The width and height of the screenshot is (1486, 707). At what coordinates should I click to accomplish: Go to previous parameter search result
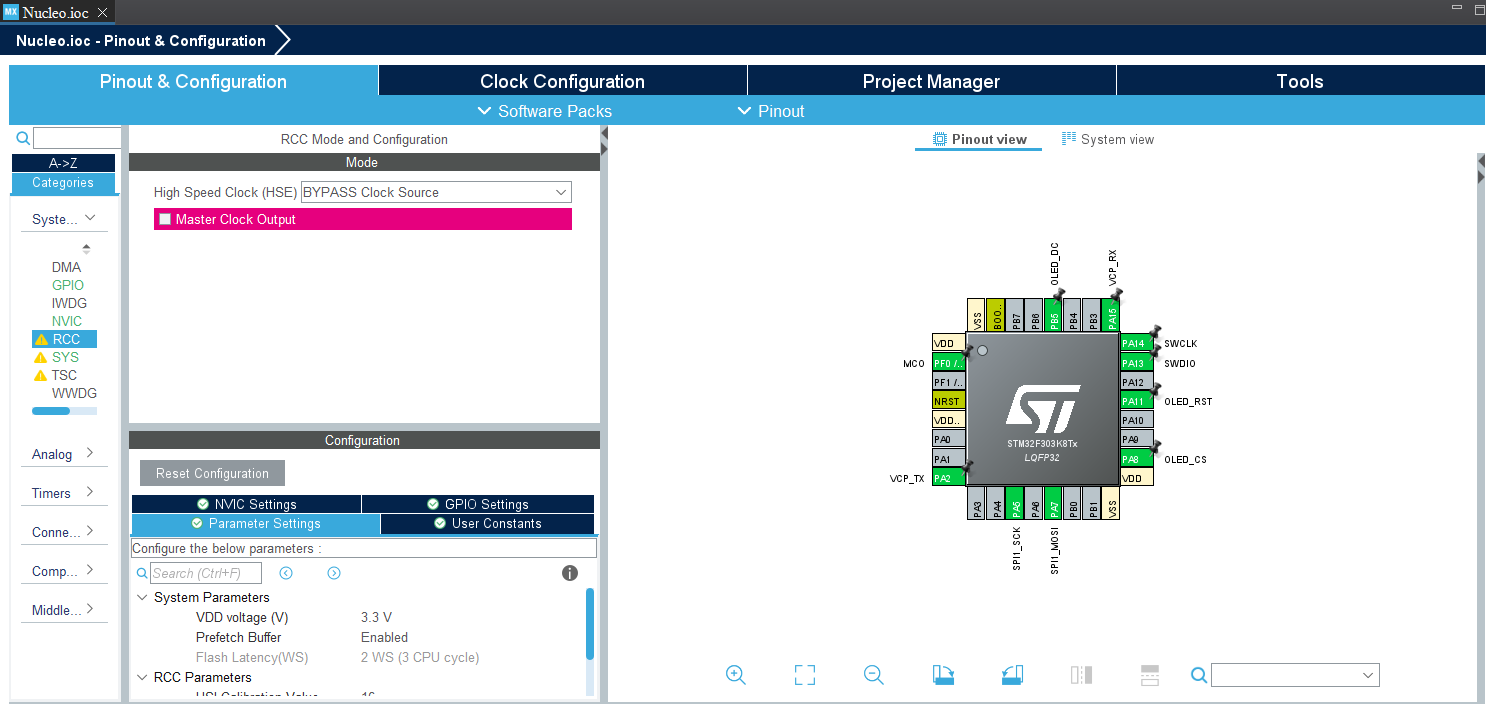286,573
